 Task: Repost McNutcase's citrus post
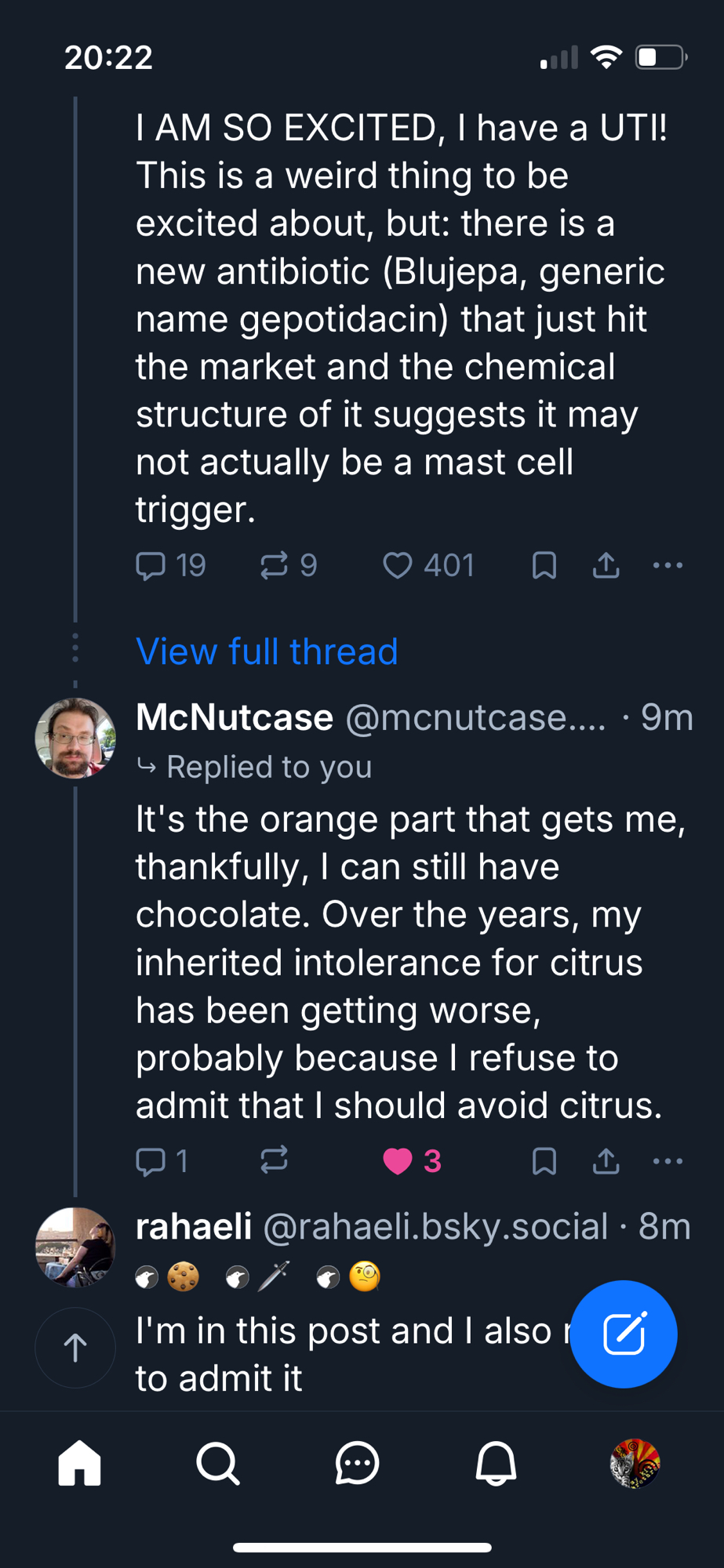point(274,1161)
